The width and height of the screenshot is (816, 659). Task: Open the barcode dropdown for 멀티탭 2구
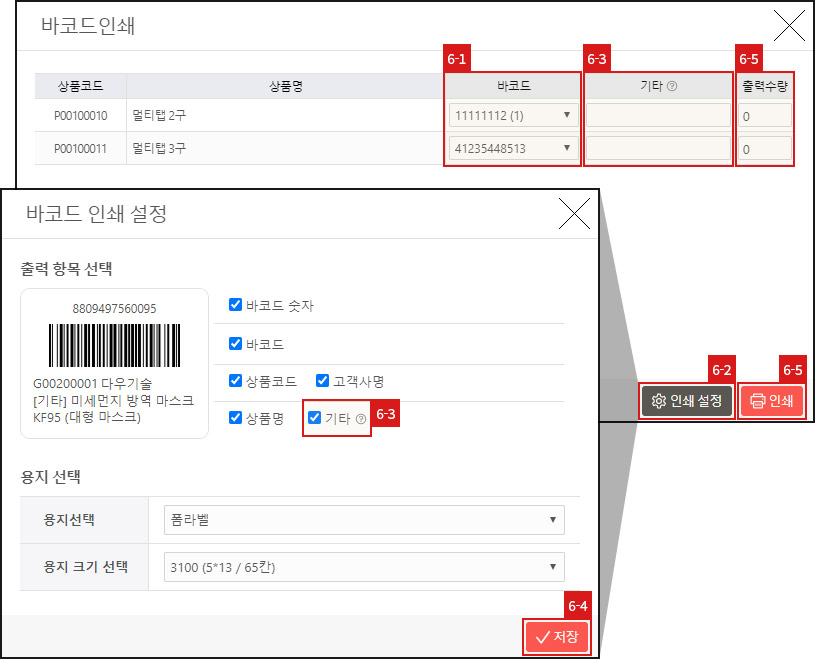tap(512, 116)
